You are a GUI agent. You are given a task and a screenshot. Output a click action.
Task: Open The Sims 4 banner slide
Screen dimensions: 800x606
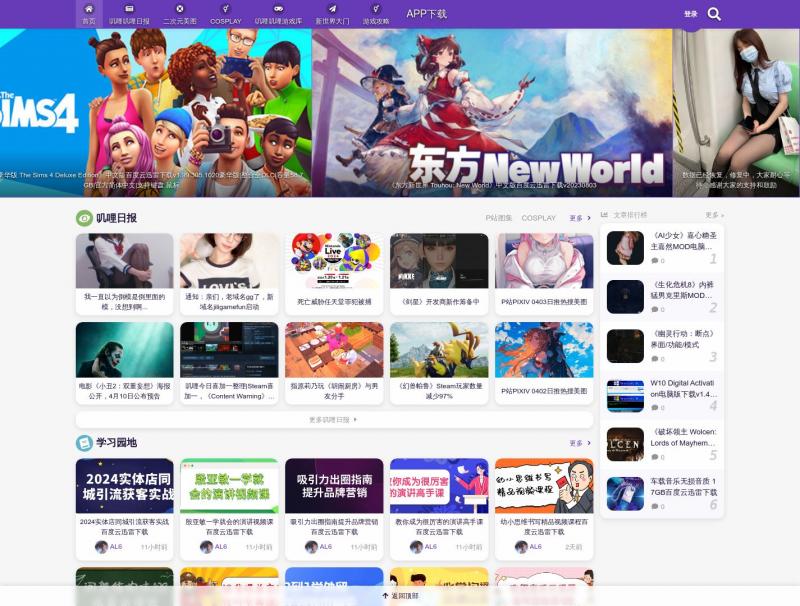point(156,113)
